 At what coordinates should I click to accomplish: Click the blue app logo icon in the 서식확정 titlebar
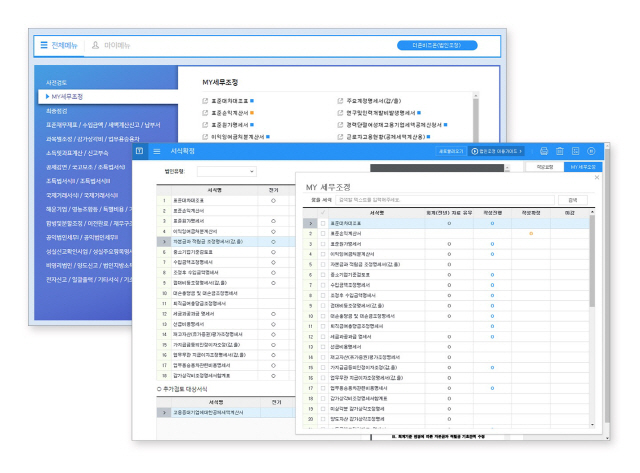(140, 150)
